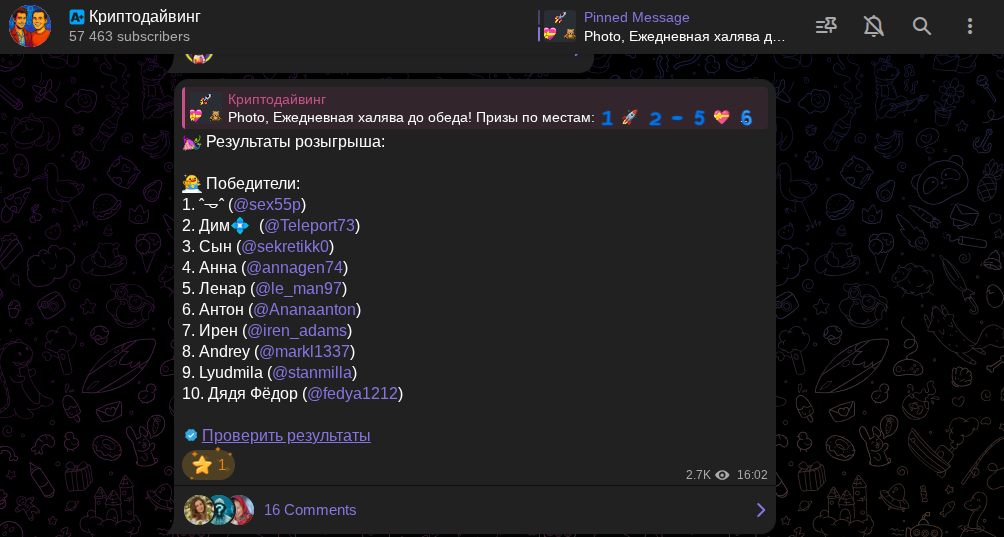This screenshot has height=537, width=1004.
Task: Click the pinned messages list icon
Action: [x=826, y=26]
